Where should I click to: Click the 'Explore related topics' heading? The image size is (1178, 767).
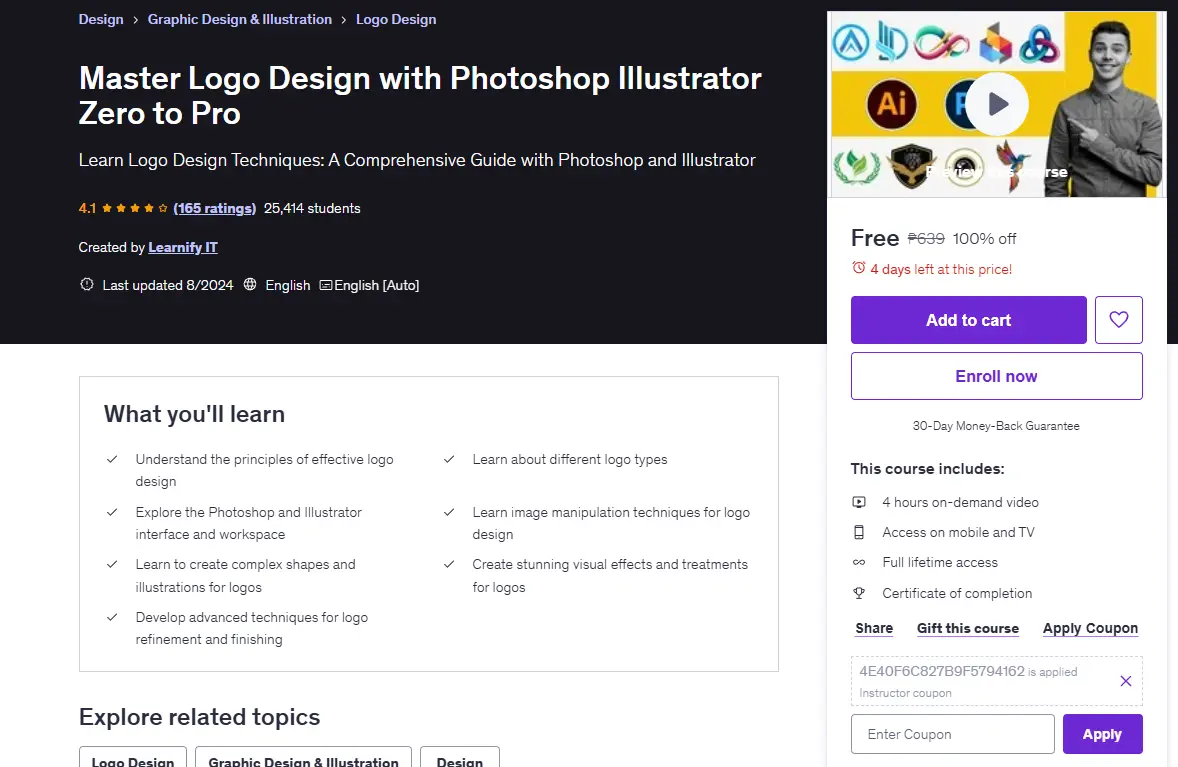click(199, 717)
